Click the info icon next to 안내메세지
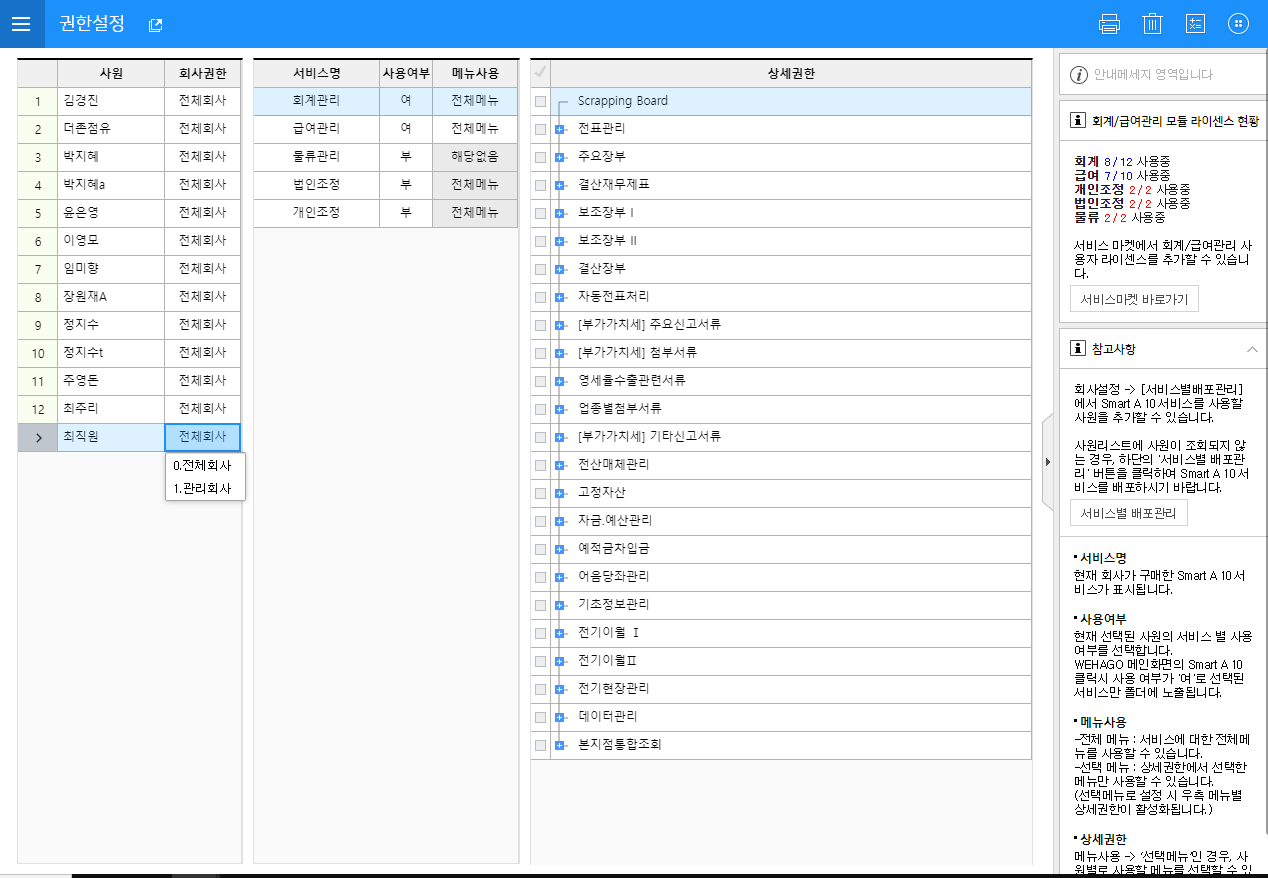The image size is (1268, 878). click(x=1078, y=75)
